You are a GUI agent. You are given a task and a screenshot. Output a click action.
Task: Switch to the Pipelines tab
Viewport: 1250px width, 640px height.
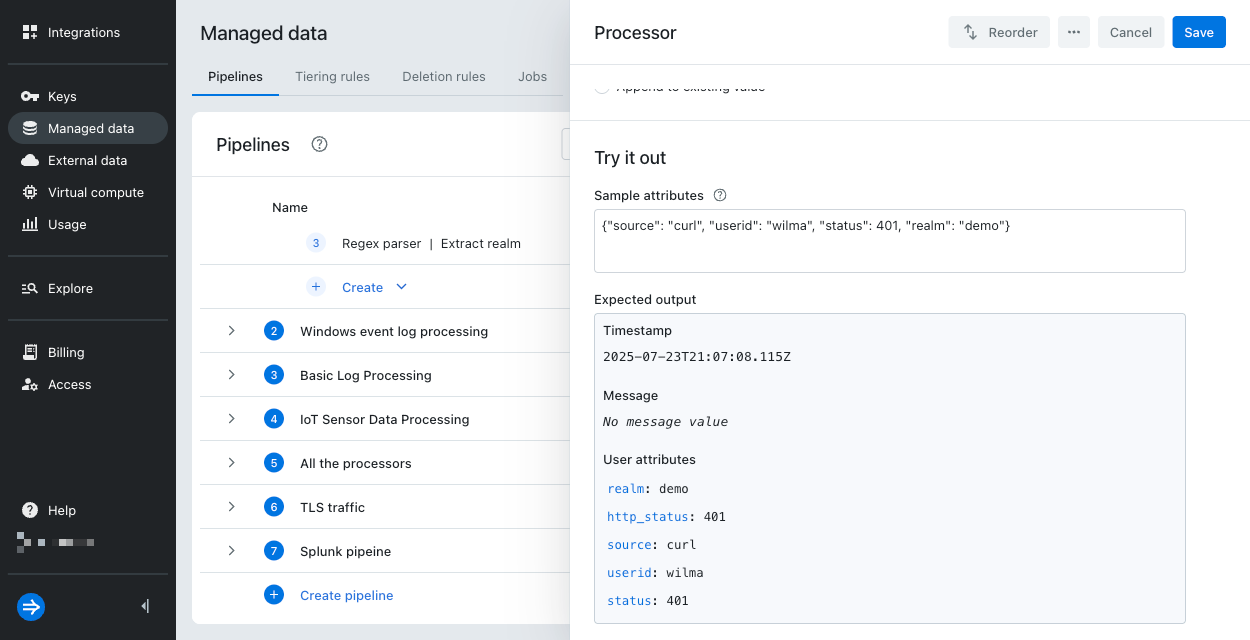(x=235, y=77)
